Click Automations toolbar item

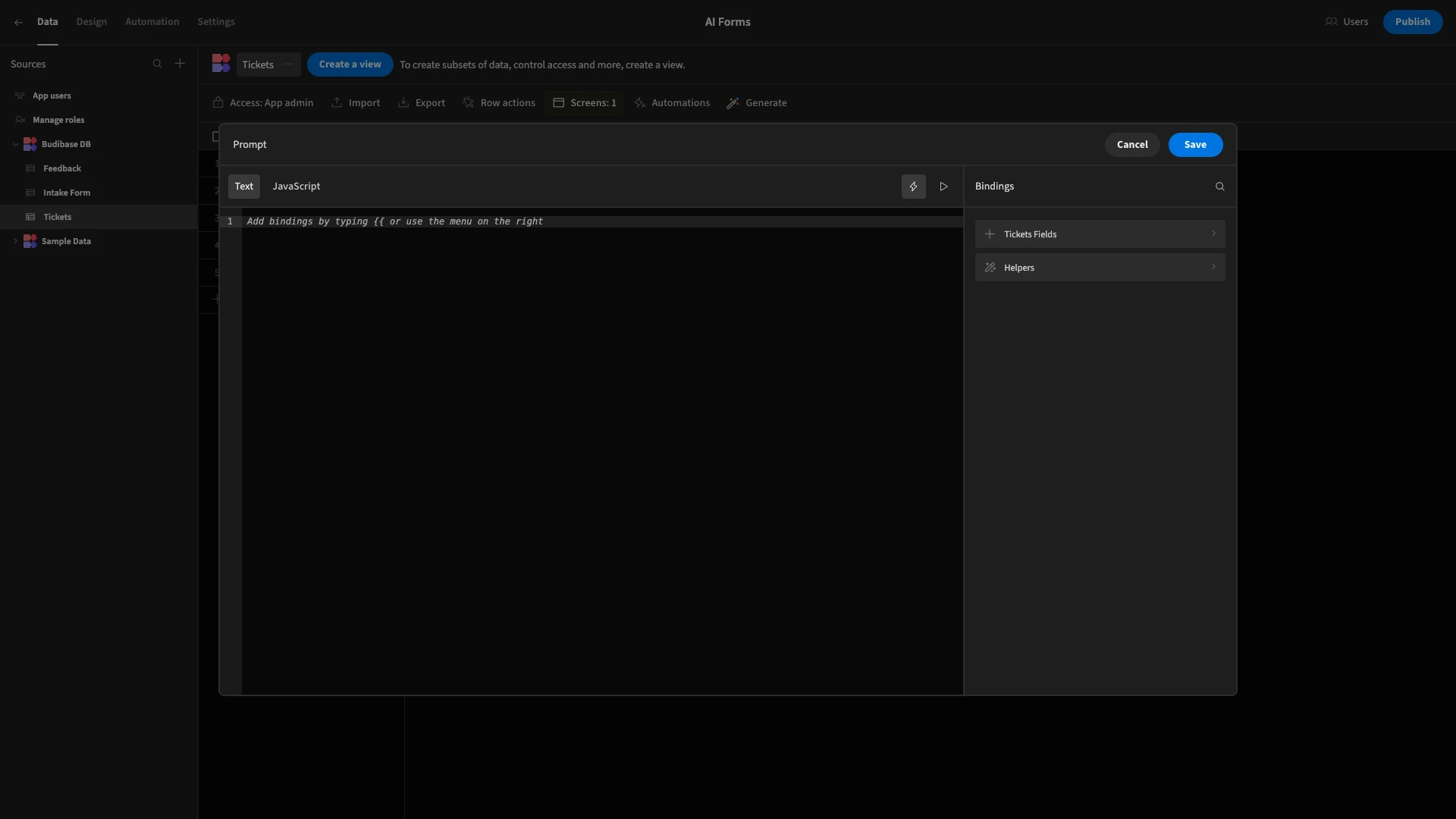672,102
